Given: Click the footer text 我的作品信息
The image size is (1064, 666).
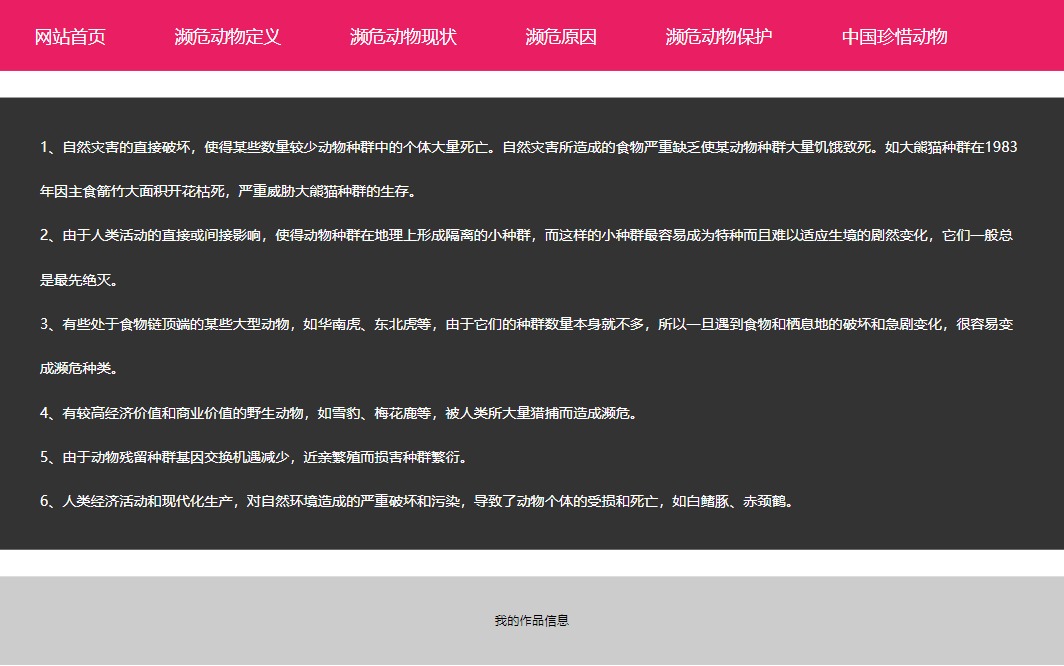Looking at the screenshot, I should (531, 621).
